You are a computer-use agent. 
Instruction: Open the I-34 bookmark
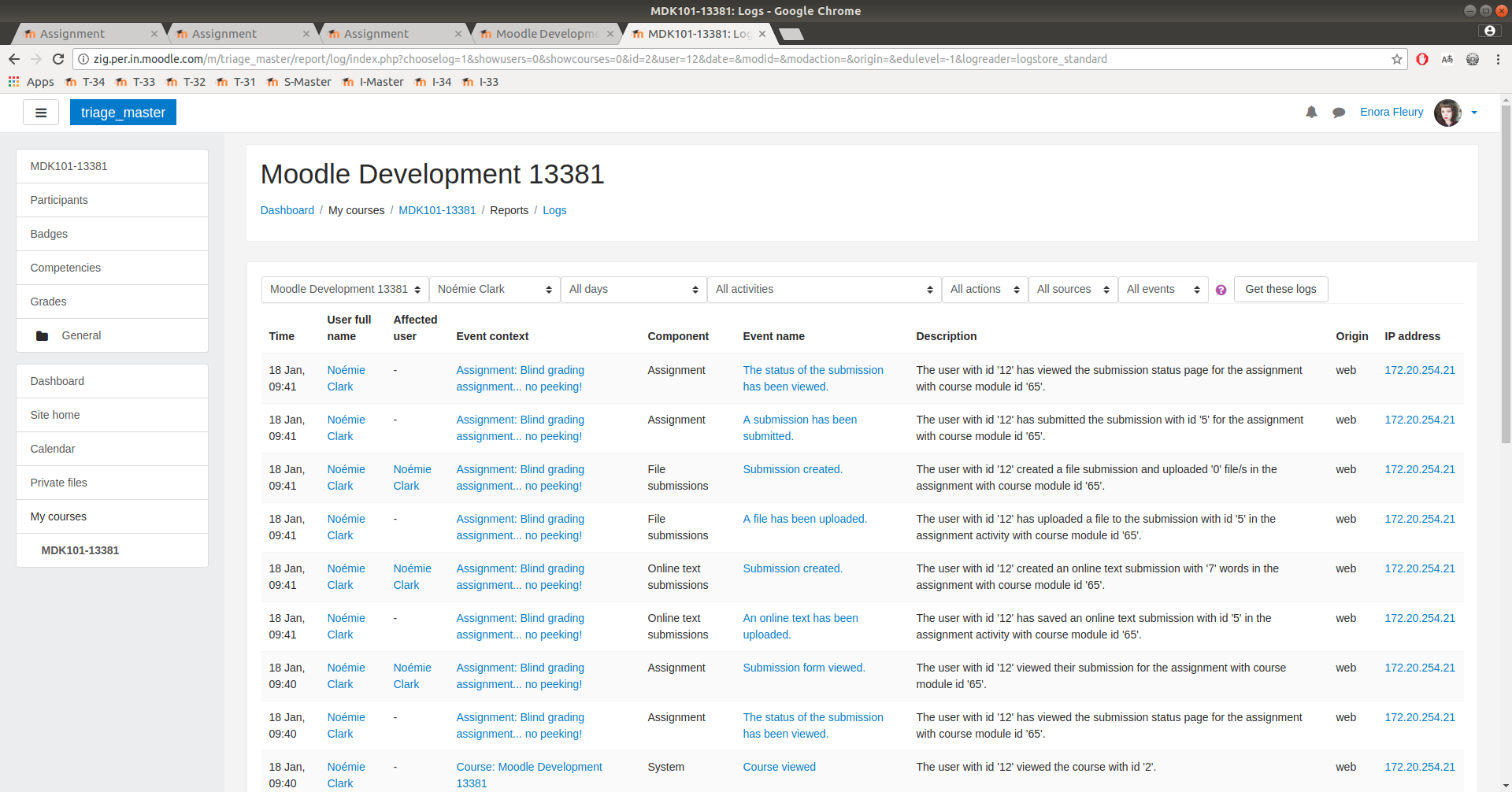[433, 82]
